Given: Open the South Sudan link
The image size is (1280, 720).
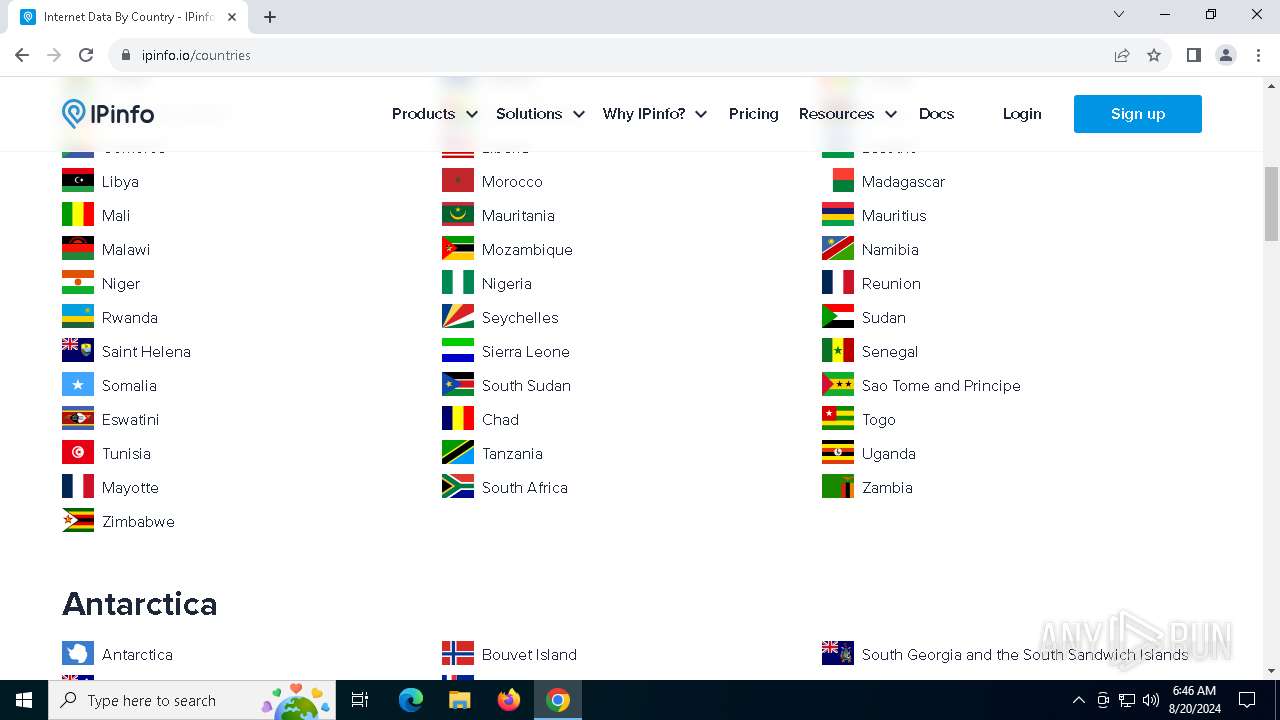Looking at the screenshot, I should pyautogui.click(x=526, y=385).
